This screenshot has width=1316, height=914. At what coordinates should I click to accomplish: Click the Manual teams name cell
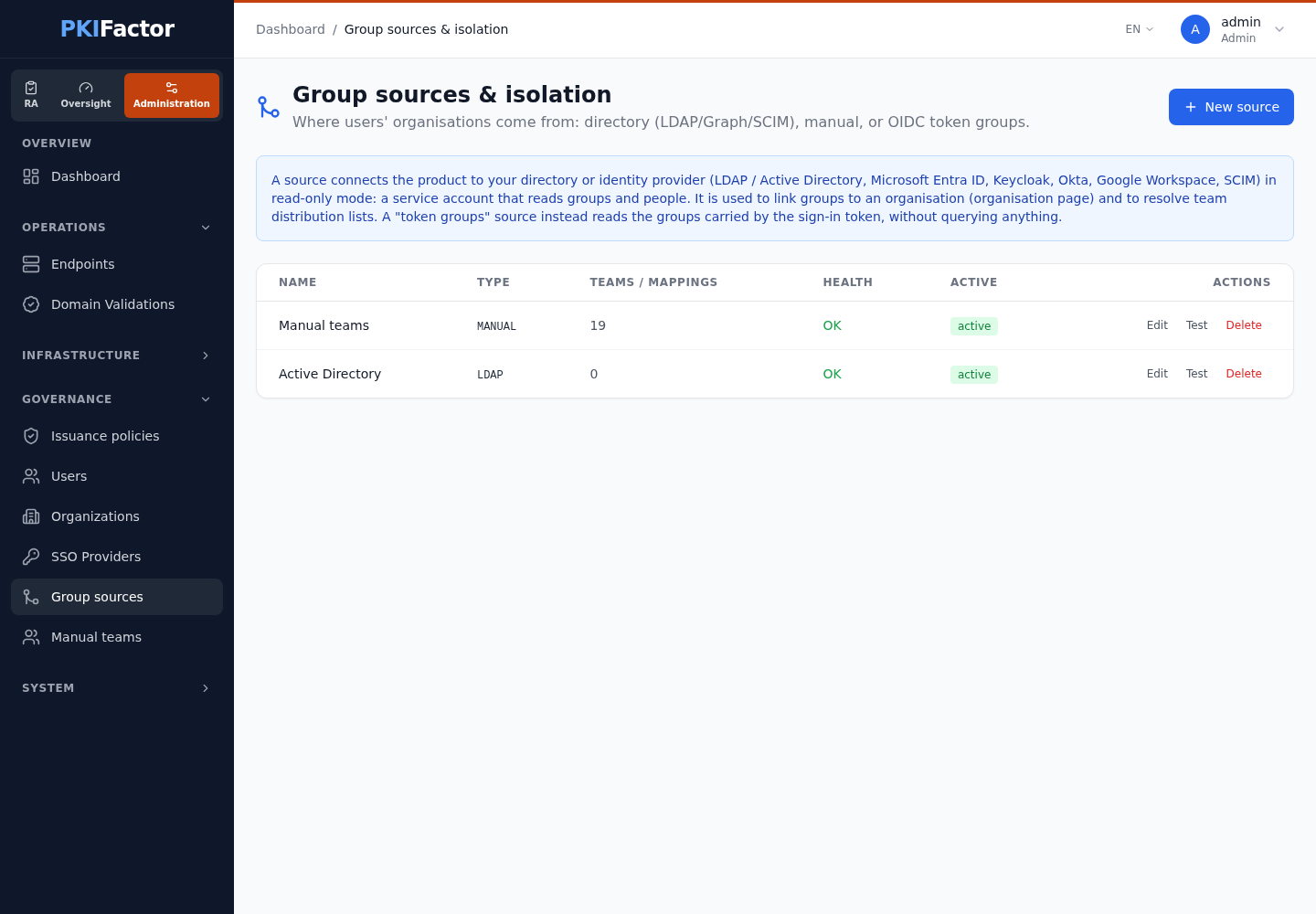tap(324, 325)
